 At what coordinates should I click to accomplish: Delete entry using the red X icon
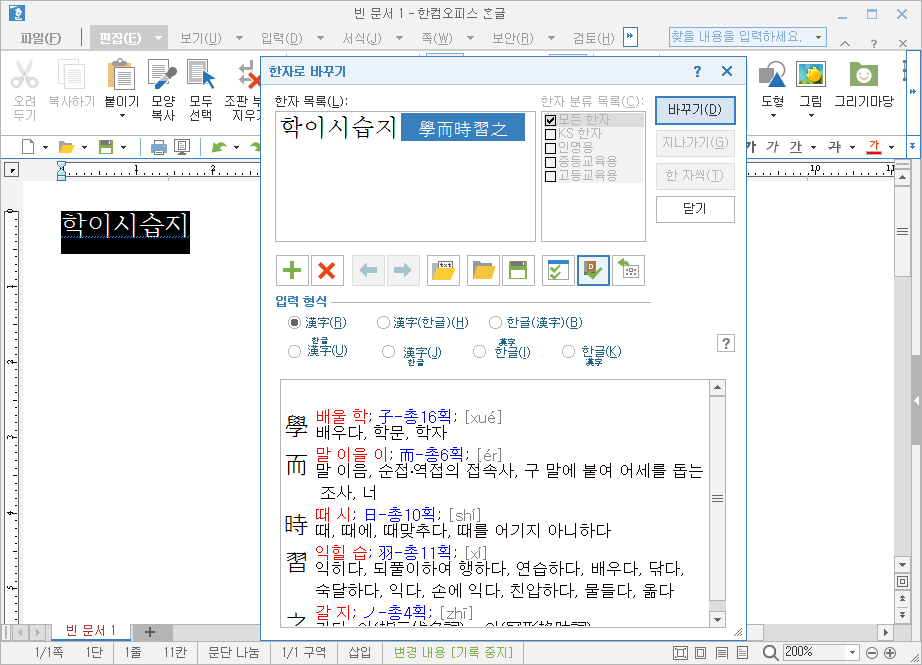[327, 269]
